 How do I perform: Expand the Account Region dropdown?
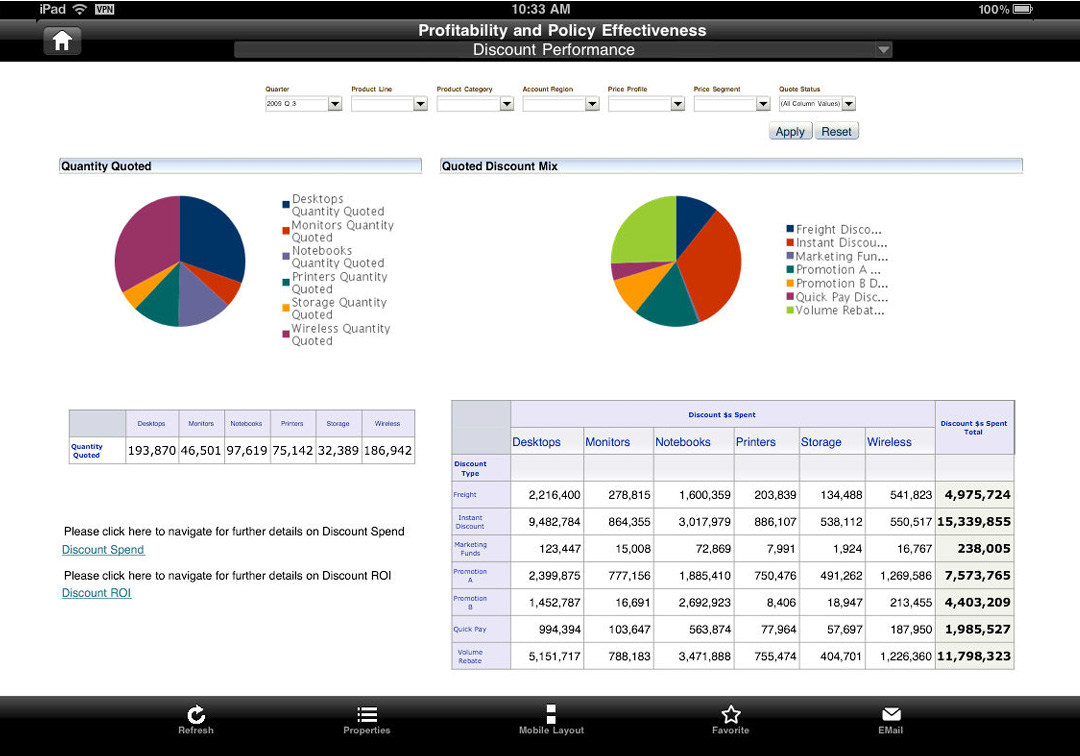point(592,104)
